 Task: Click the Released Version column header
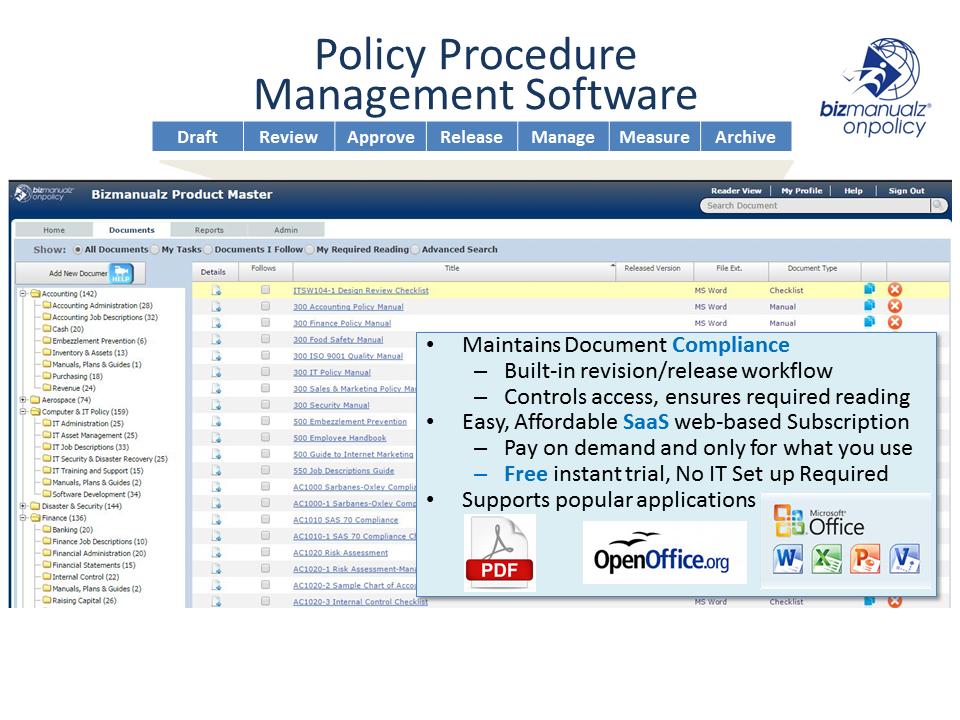[x=652, y=268]
